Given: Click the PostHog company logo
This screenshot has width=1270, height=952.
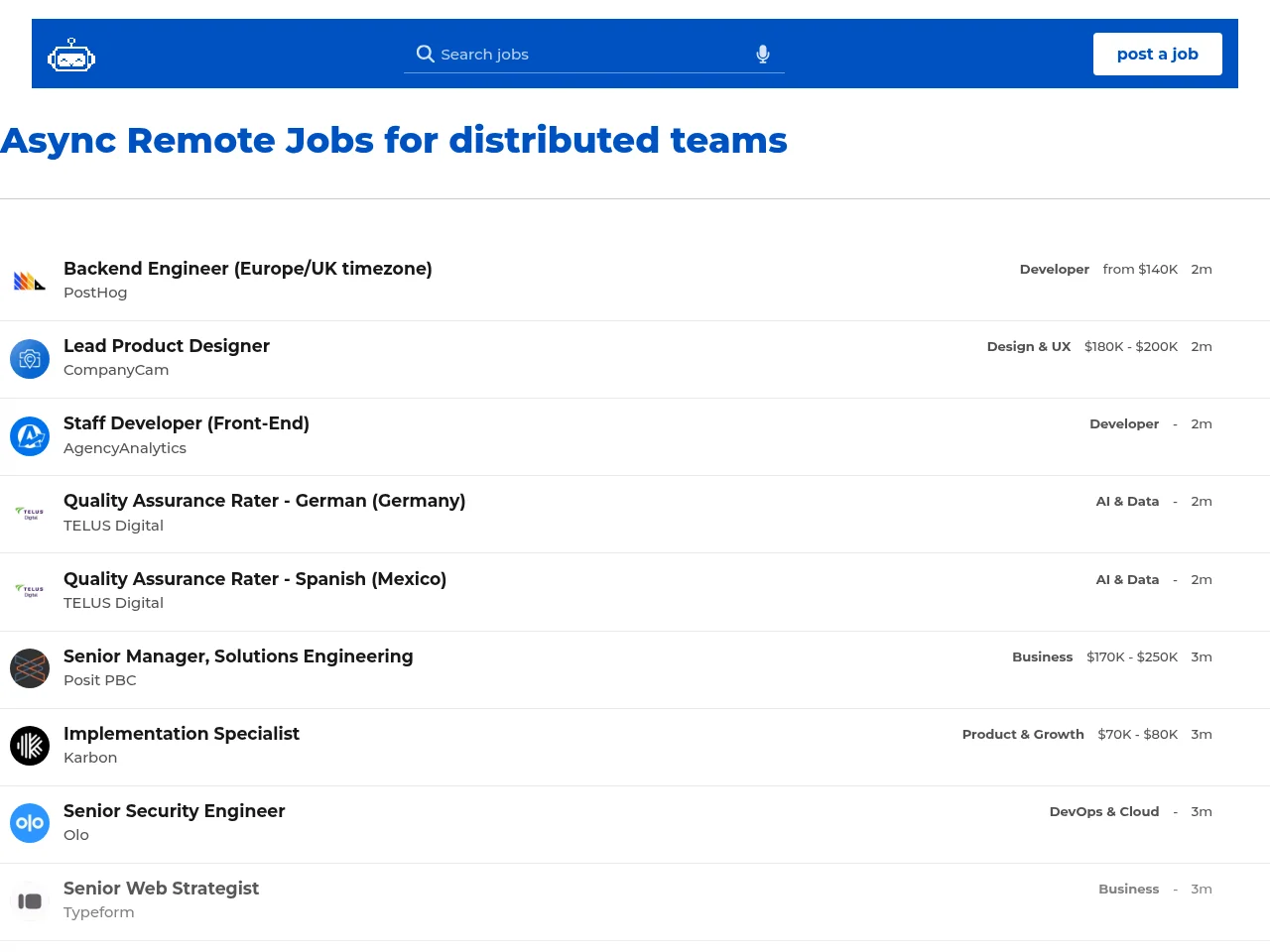Looking at the screenshot, I should (30, 282).
